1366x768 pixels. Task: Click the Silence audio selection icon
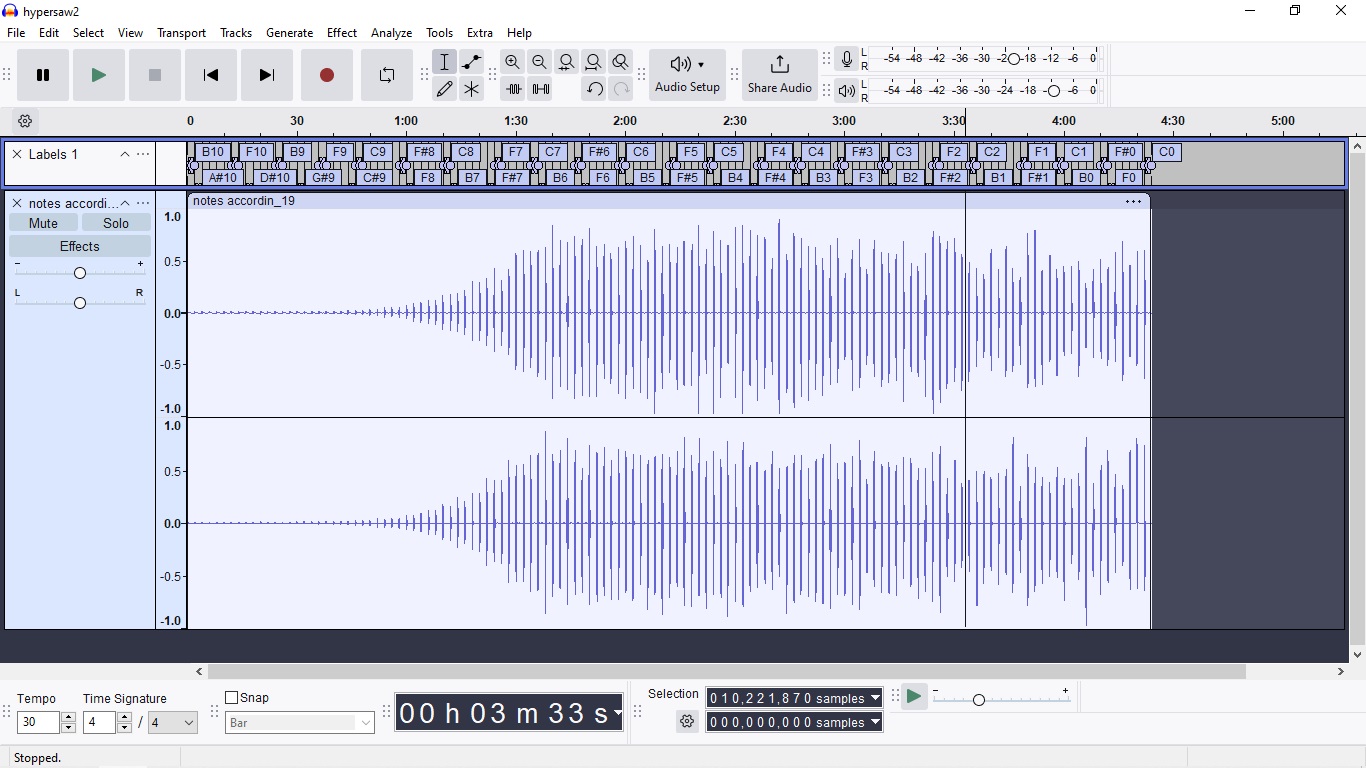tap(540, 89)
